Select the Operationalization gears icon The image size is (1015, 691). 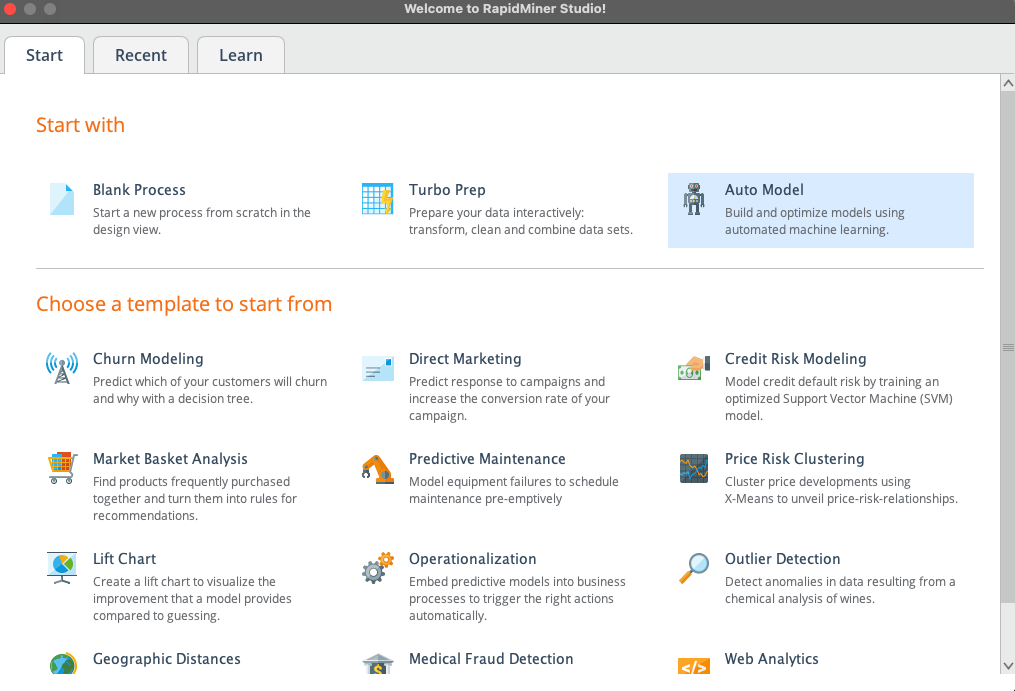[x=377, y=568]
